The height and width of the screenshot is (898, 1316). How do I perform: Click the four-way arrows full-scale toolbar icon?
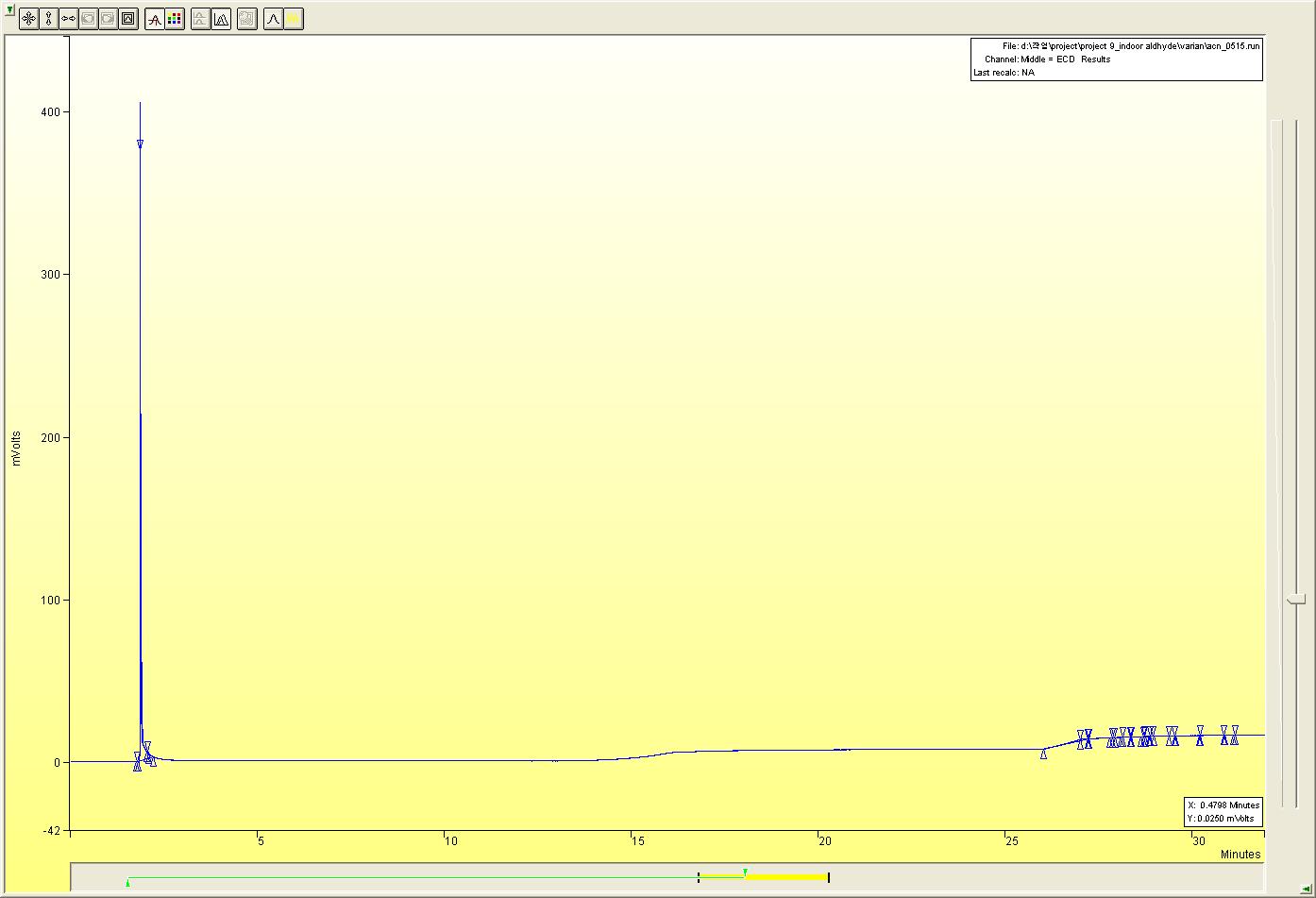(x=28, y=19)
